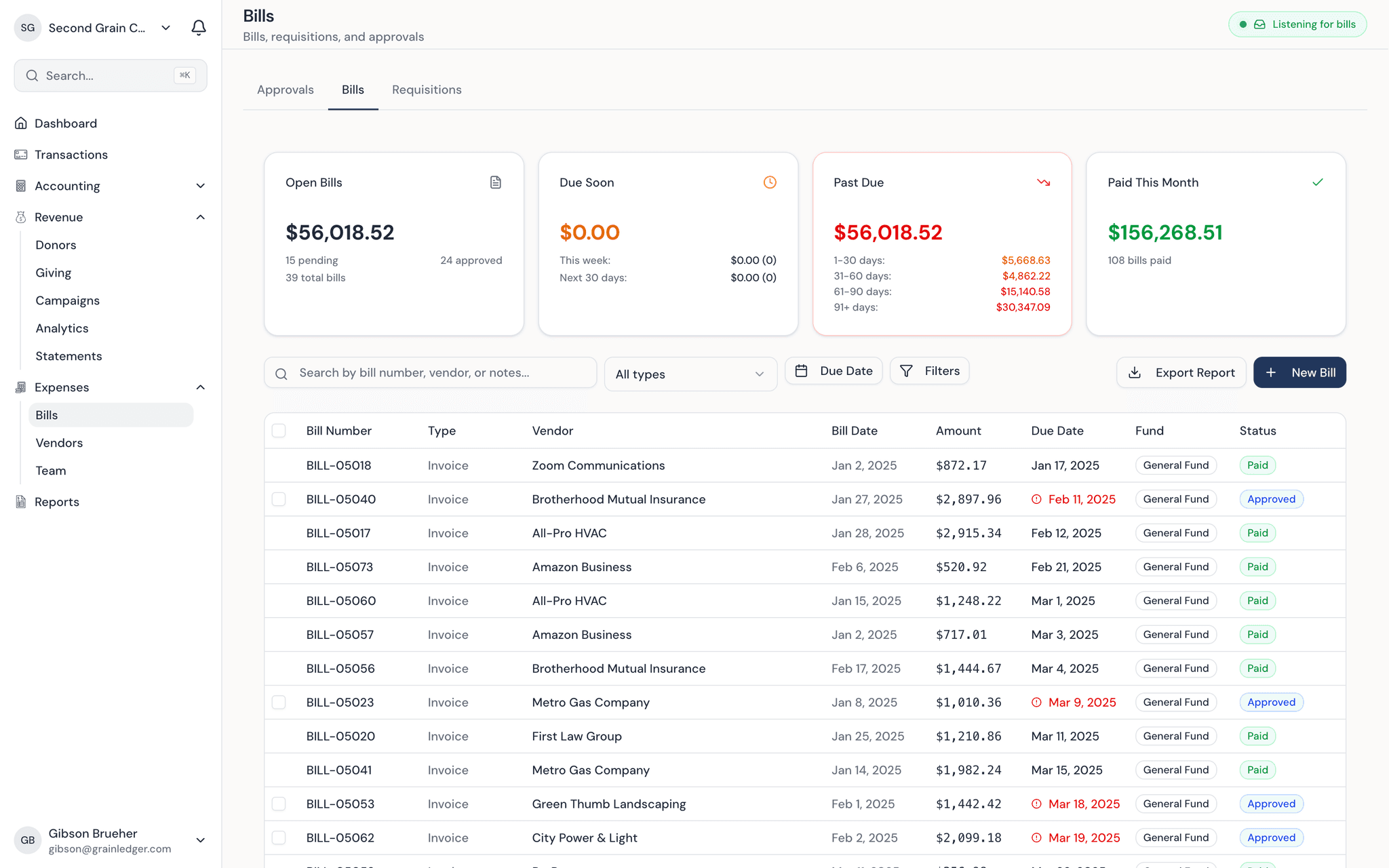Click the GB user avatar
This screenshot has height=868, width=1389.
pyautogui.click(x=28, y=840)
